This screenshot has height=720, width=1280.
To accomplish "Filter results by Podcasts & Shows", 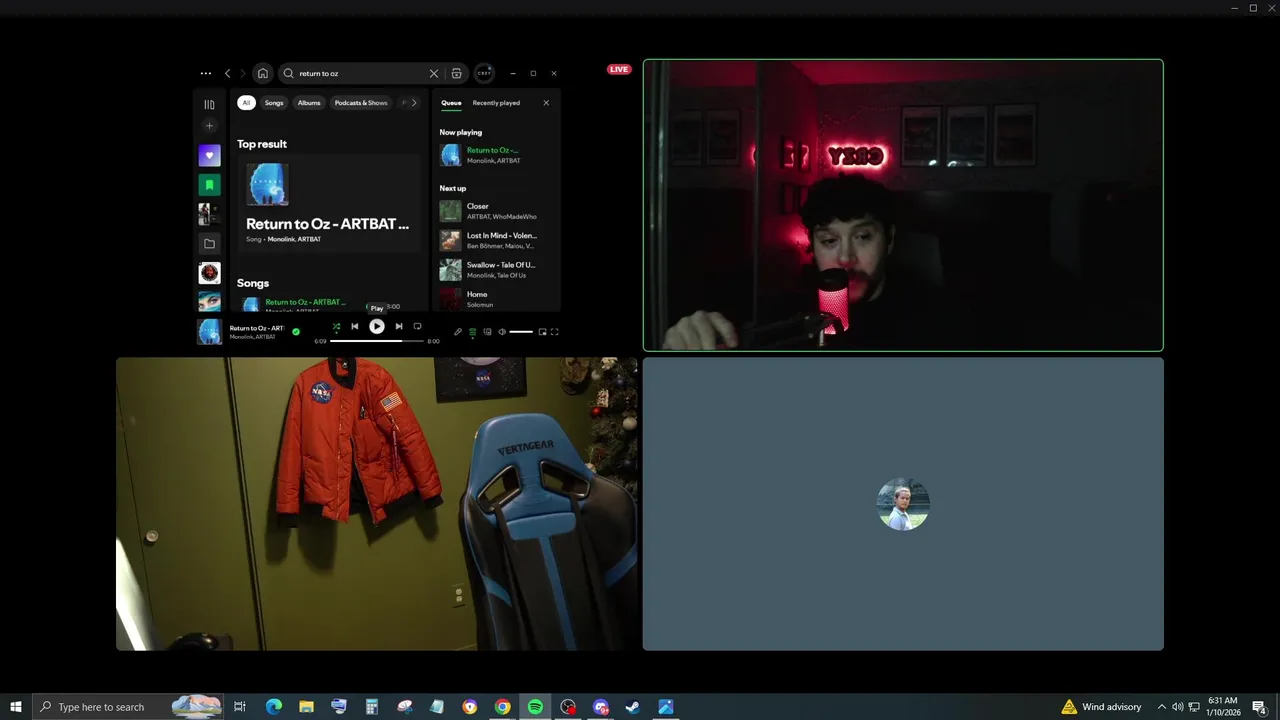I will (361, 103).
